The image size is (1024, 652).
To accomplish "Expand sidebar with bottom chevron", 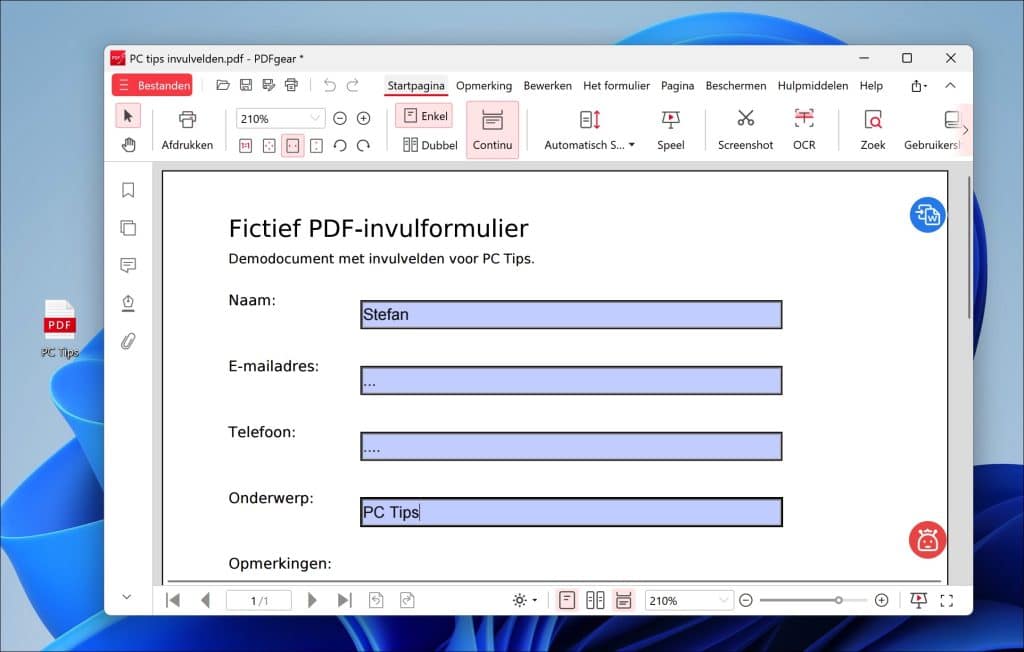I will click(127, 596).
